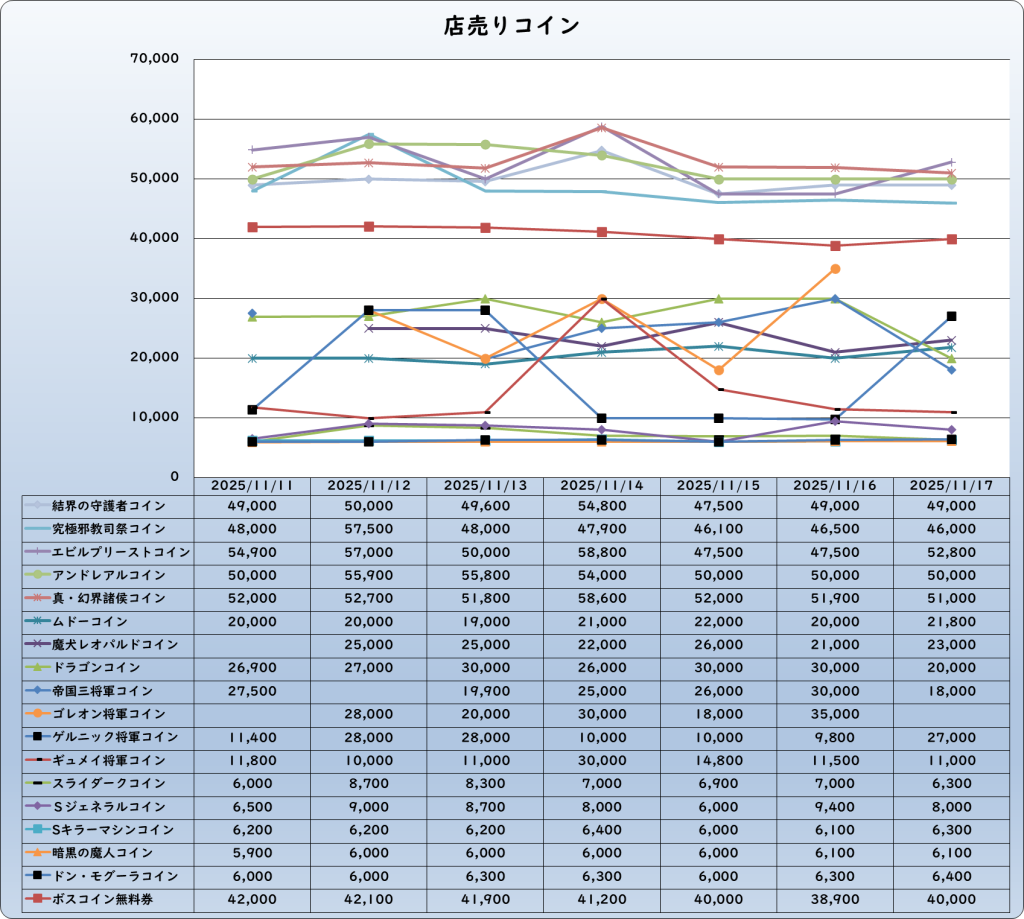Select エビルプリーストコイン's 58,800 table cell
Image resolution: width=1024 pixels, height=919 pixels.
(602, 552)
